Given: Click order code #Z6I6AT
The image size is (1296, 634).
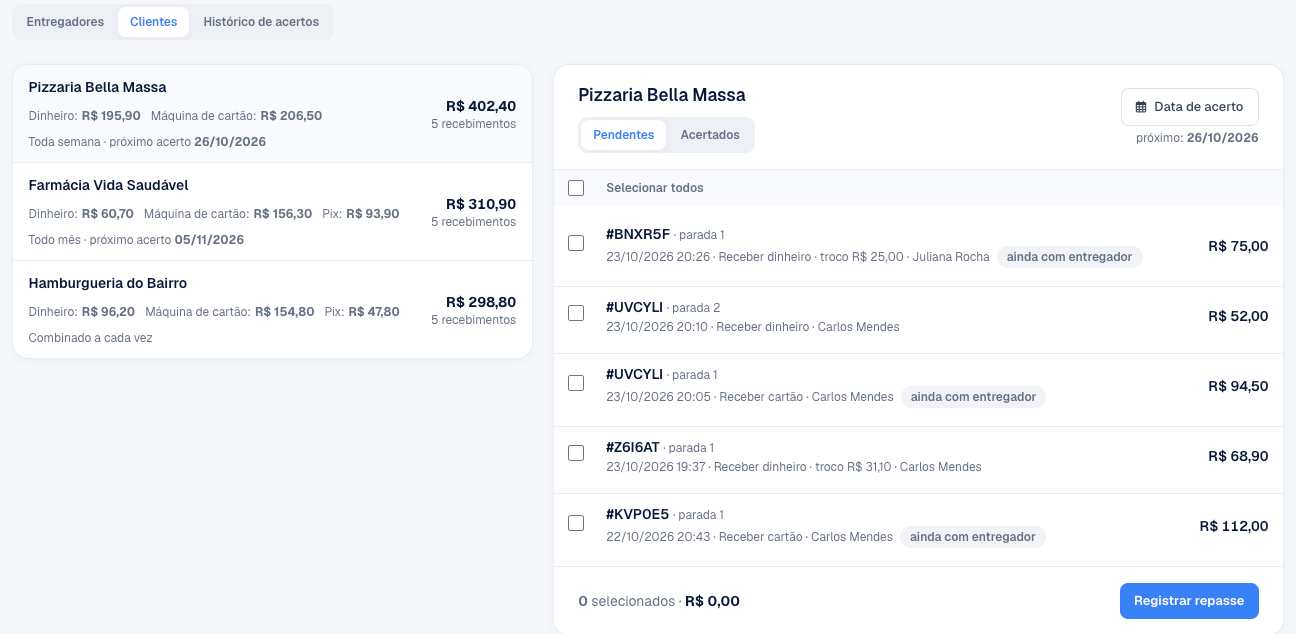Looking at the screenshot, I should tap(633, 447).
